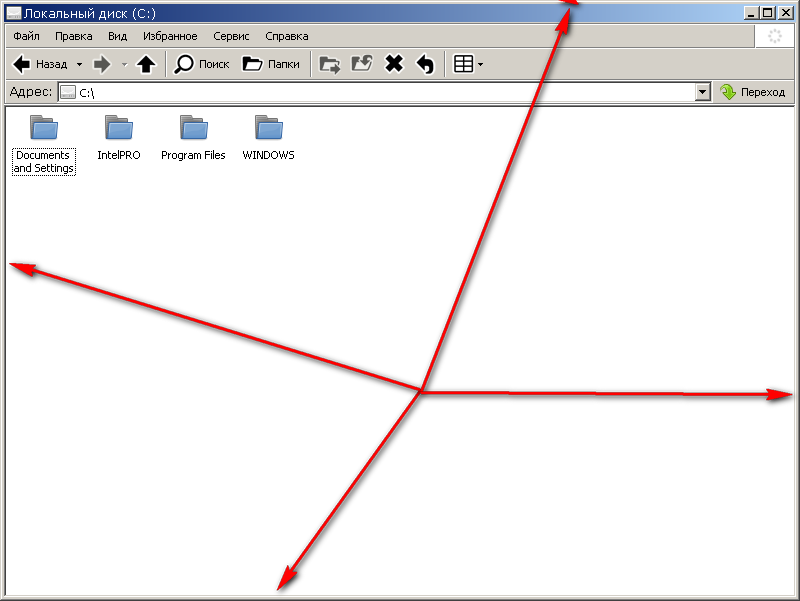800x601 pixels.
Task: Click the Move To folder icon
Action: (329, 64)
